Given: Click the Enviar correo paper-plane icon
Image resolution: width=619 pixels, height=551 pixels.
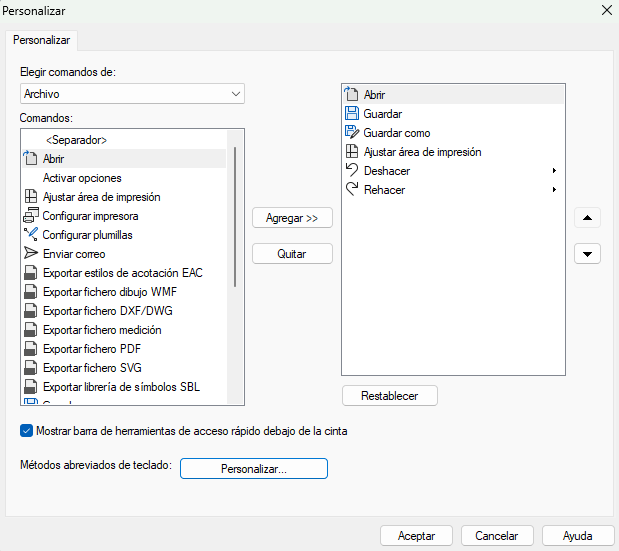Looking at the screenshot, I should (x=31, y=253).
